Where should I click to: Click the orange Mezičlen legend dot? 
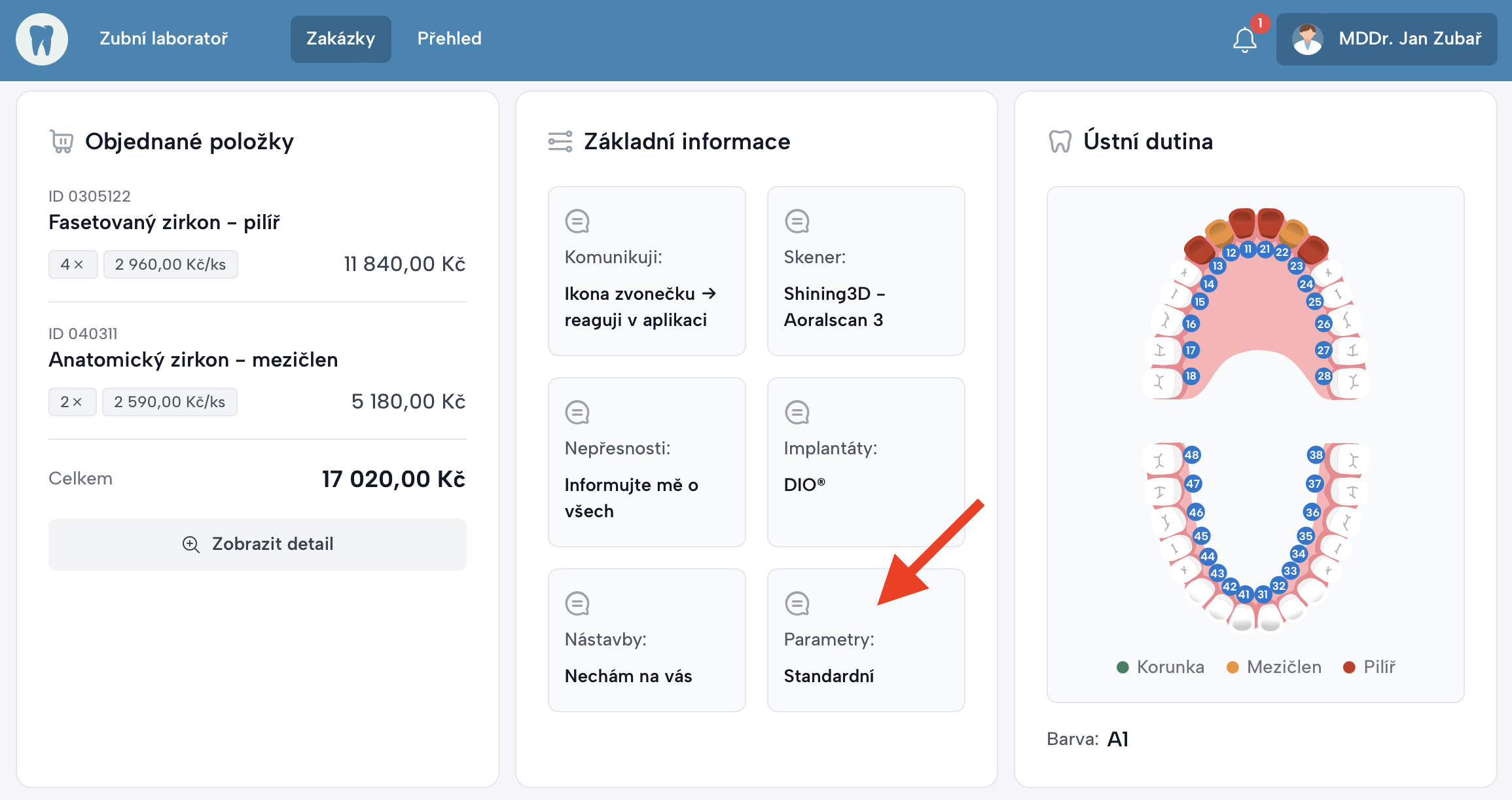point(1232,667)
